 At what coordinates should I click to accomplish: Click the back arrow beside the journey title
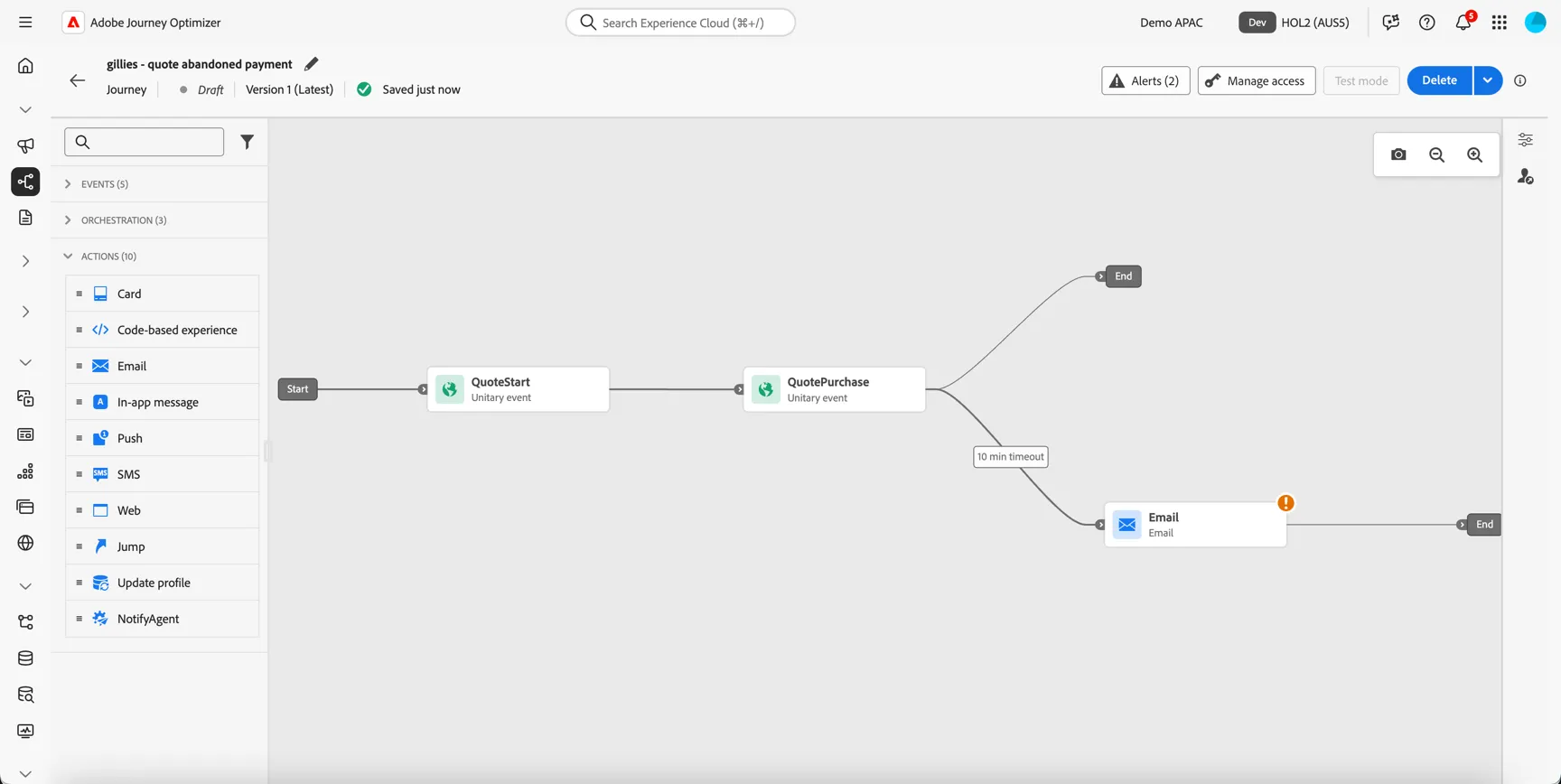tap(78, 80)
